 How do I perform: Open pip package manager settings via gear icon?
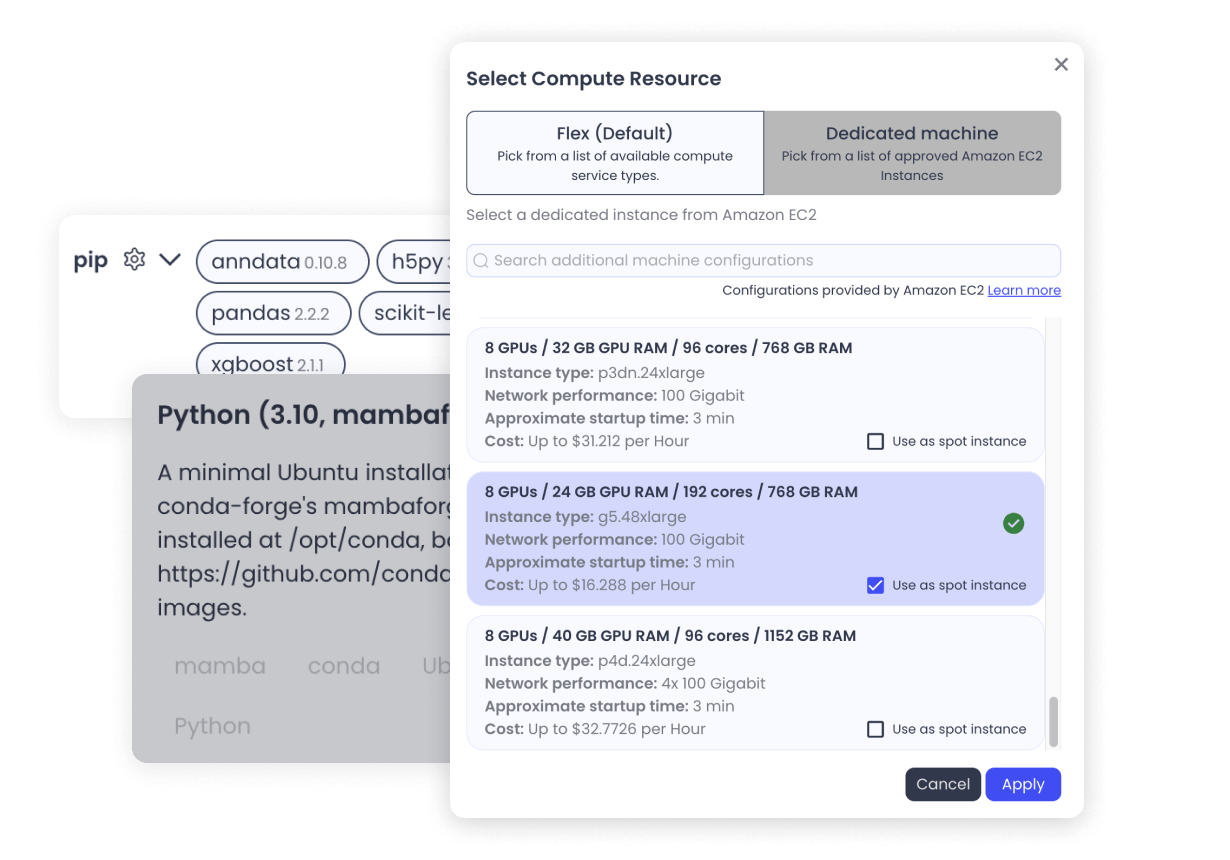(134, 258)
